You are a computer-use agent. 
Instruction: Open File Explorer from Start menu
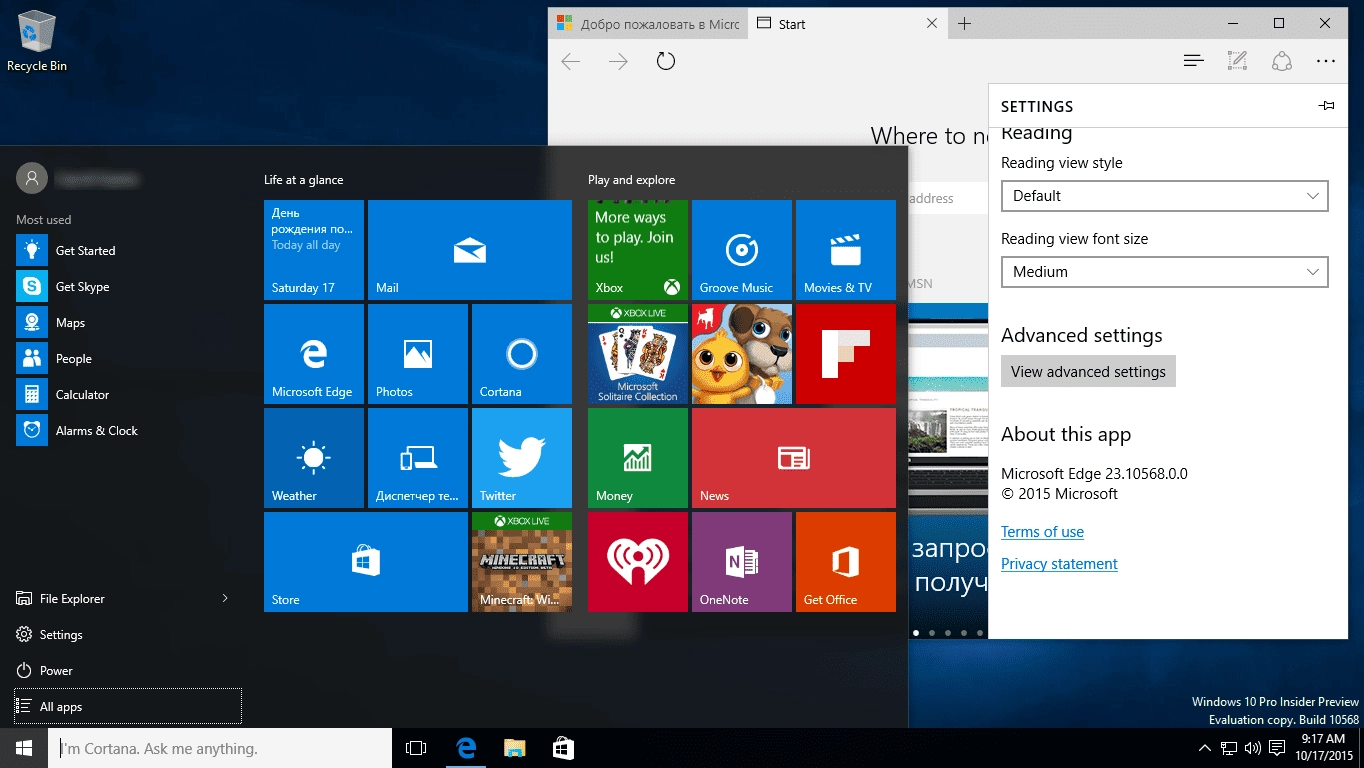click(x=110, y=598)
